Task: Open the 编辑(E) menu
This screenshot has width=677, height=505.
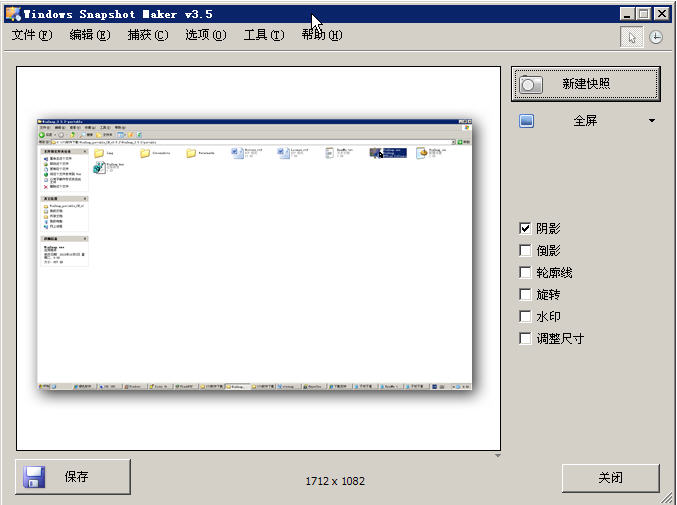Action: coord(90,35)
